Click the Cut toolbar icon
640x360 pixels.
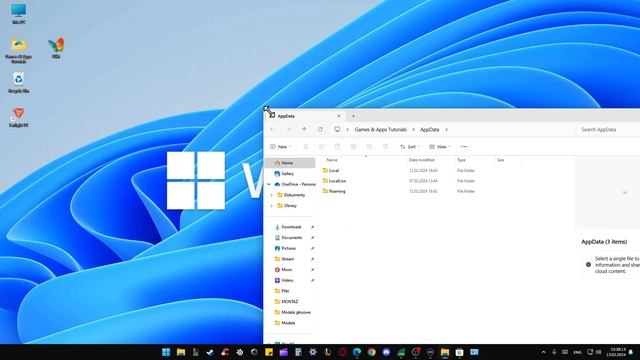click(305, 147)
